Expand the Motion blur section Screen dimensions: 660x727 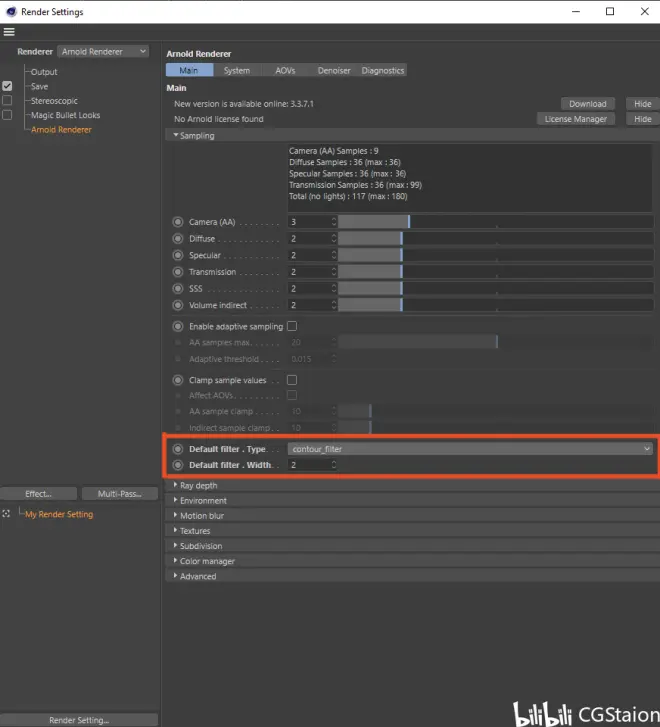(175, 515)
